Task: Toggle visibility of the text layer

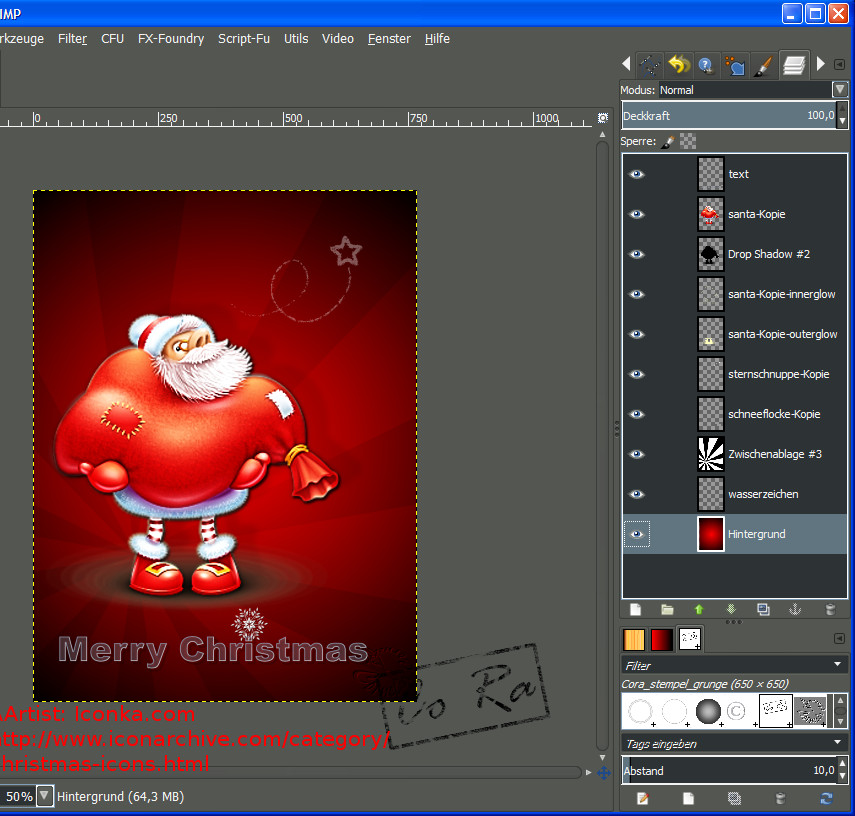Action: click(x=637, y=174)
